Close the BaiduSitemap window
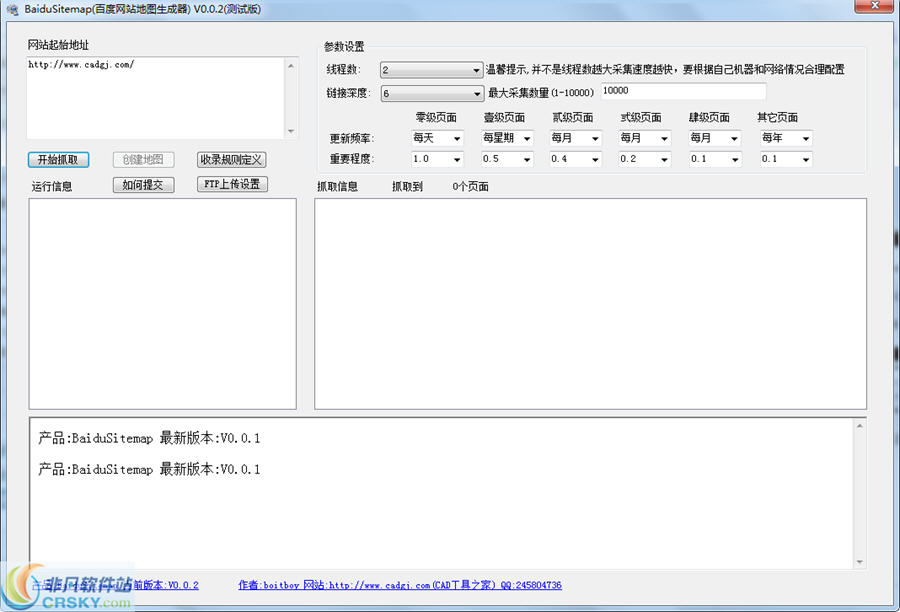This screenshot has width=900, height=612. [874, 6]
